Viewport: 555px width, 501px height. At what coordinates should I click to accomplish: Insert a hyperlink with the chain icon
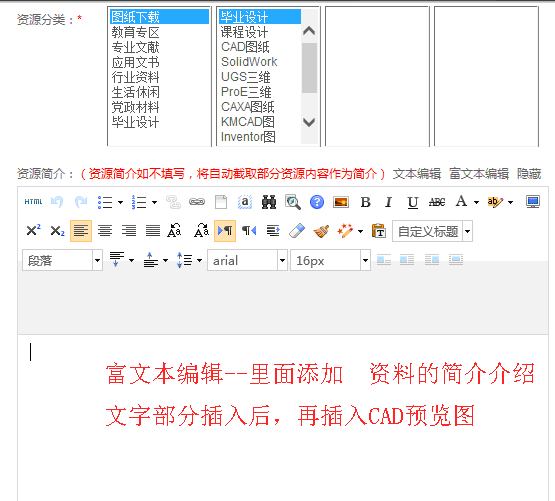pos(197,202)
